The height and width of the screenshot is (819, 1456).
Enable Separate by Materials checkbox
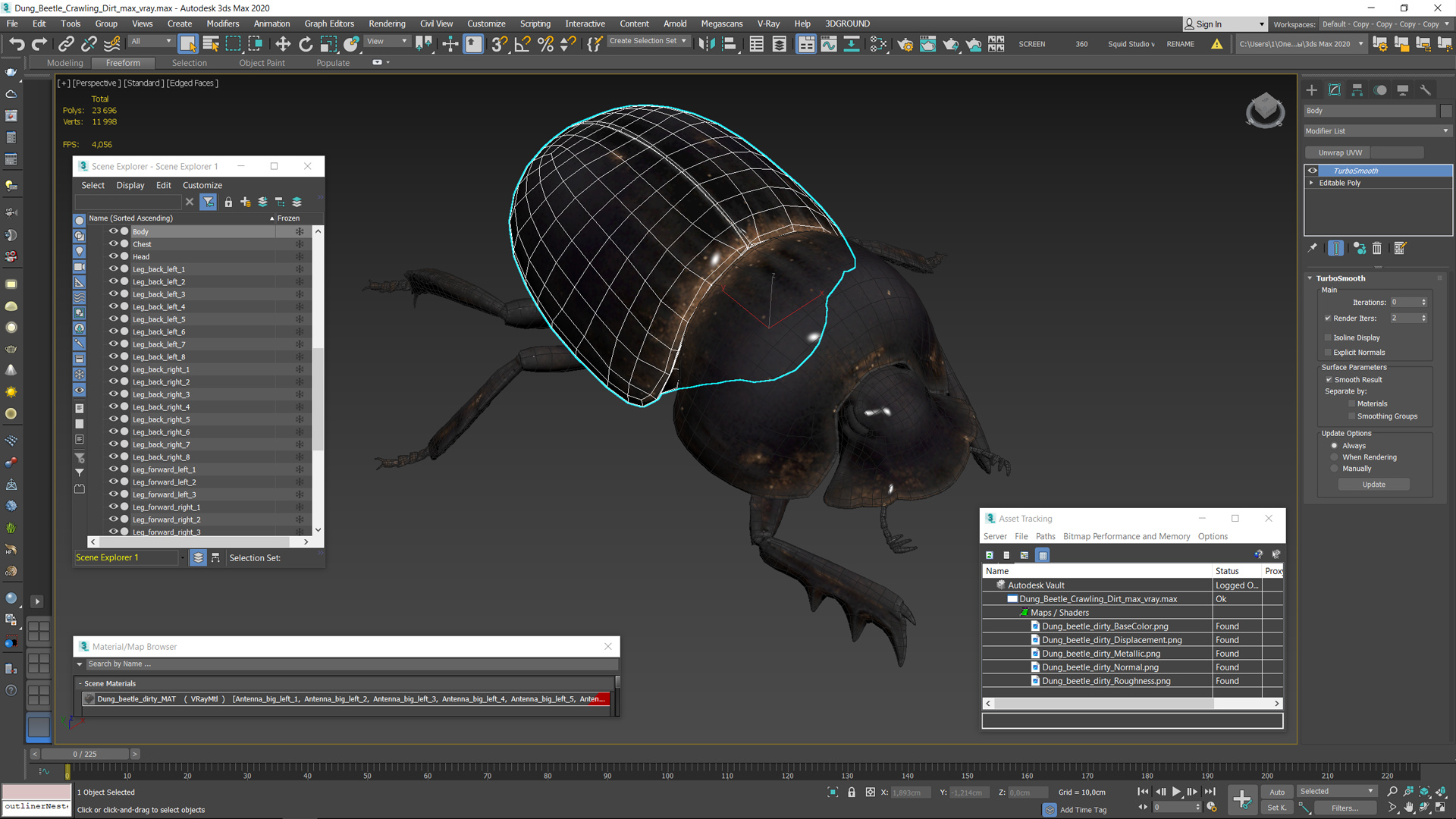click(x=1351, y=404)
